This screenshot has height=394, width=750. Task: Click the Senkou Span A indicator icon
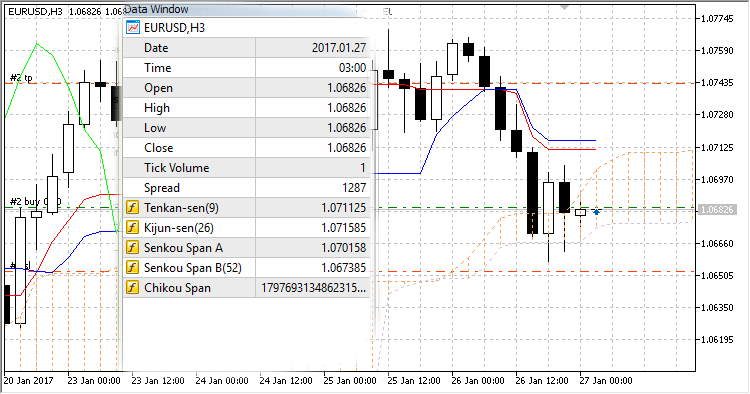(132, 248)
